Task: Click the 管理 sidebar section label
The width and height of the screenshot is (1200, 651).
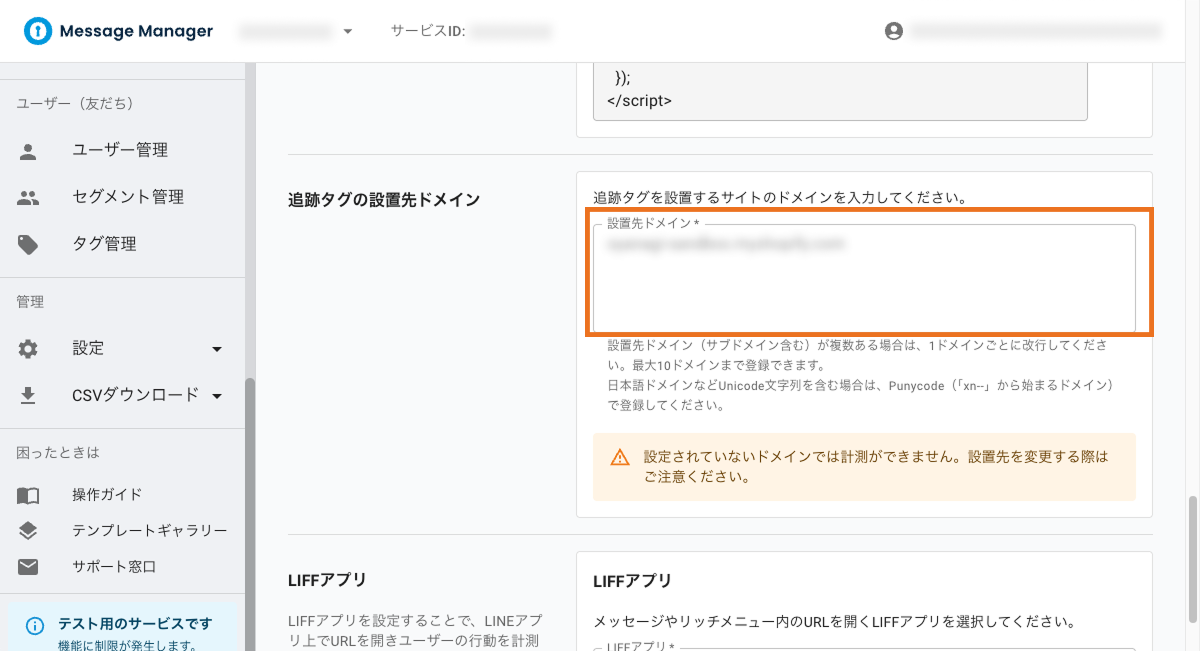Action: pyautogui.click(x=30, y=301)
